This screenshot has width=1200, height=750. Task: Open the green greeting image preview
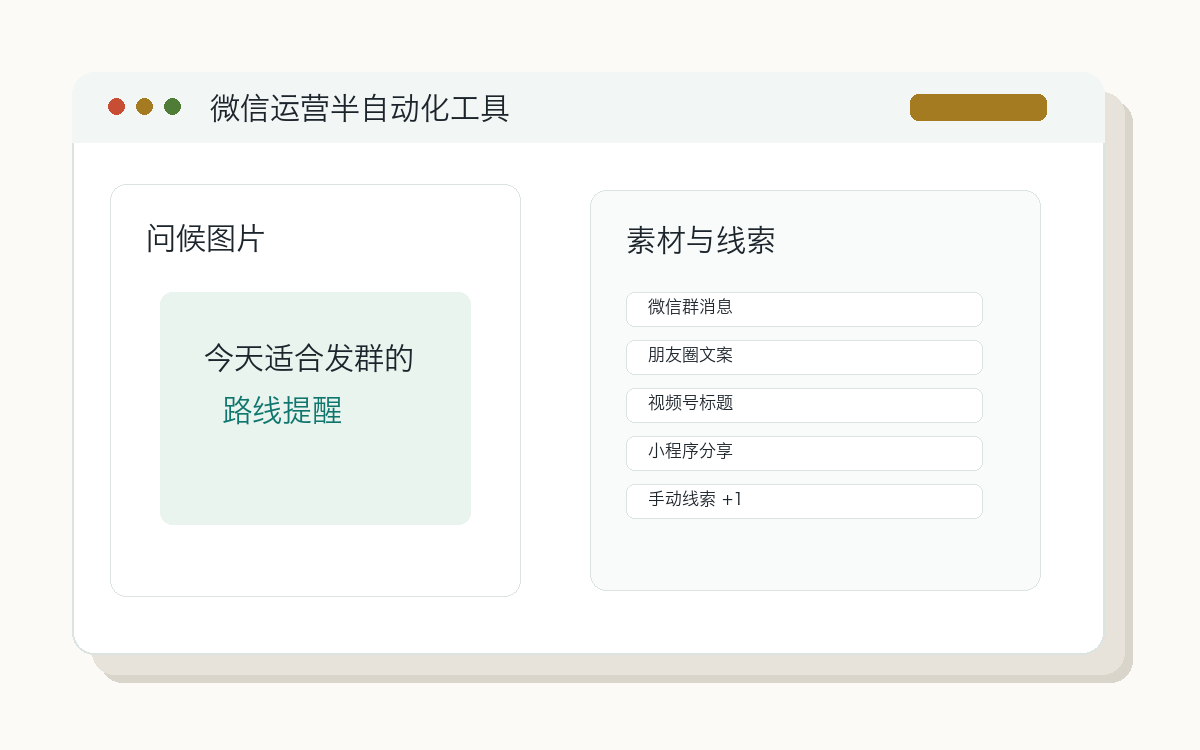[315, 408]
